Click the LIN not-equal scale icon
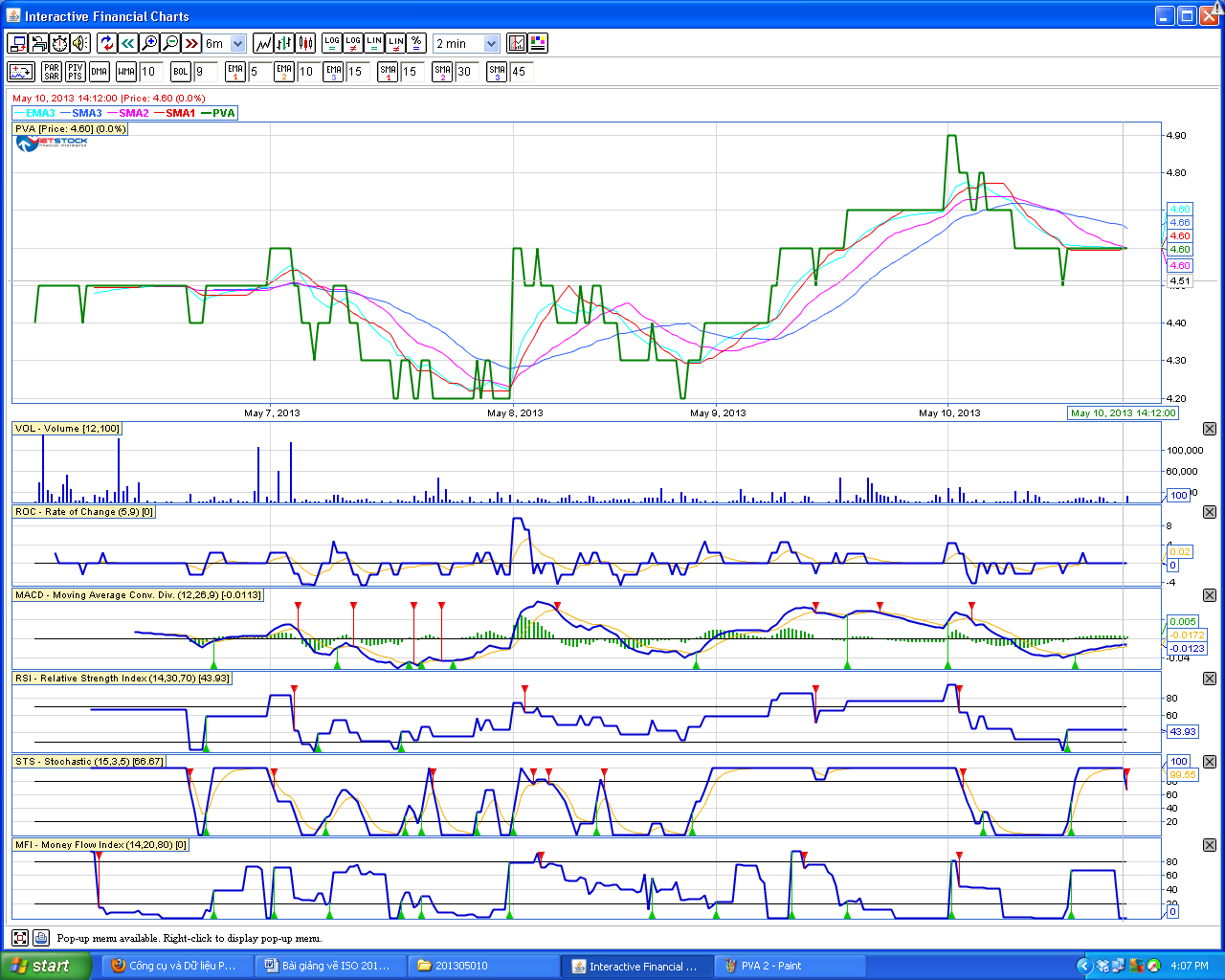 (395, 43)
